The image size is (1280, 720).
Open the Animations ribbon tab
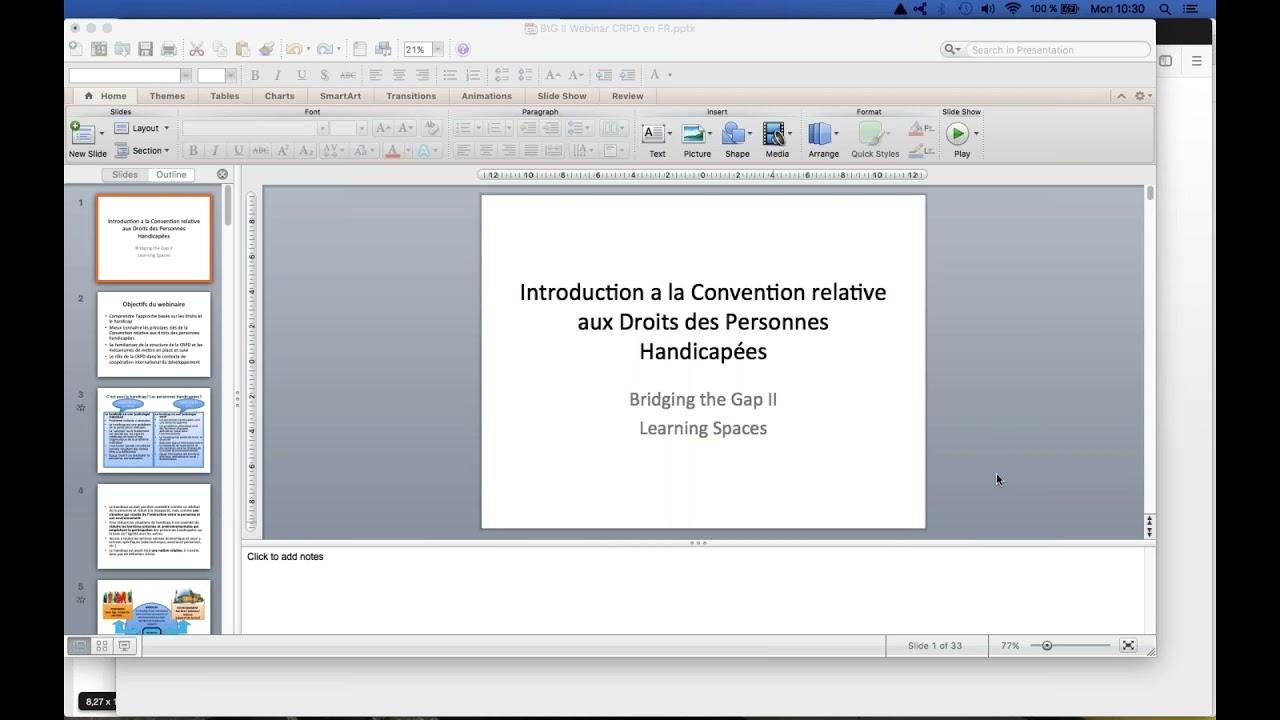[x=486, y=96]
